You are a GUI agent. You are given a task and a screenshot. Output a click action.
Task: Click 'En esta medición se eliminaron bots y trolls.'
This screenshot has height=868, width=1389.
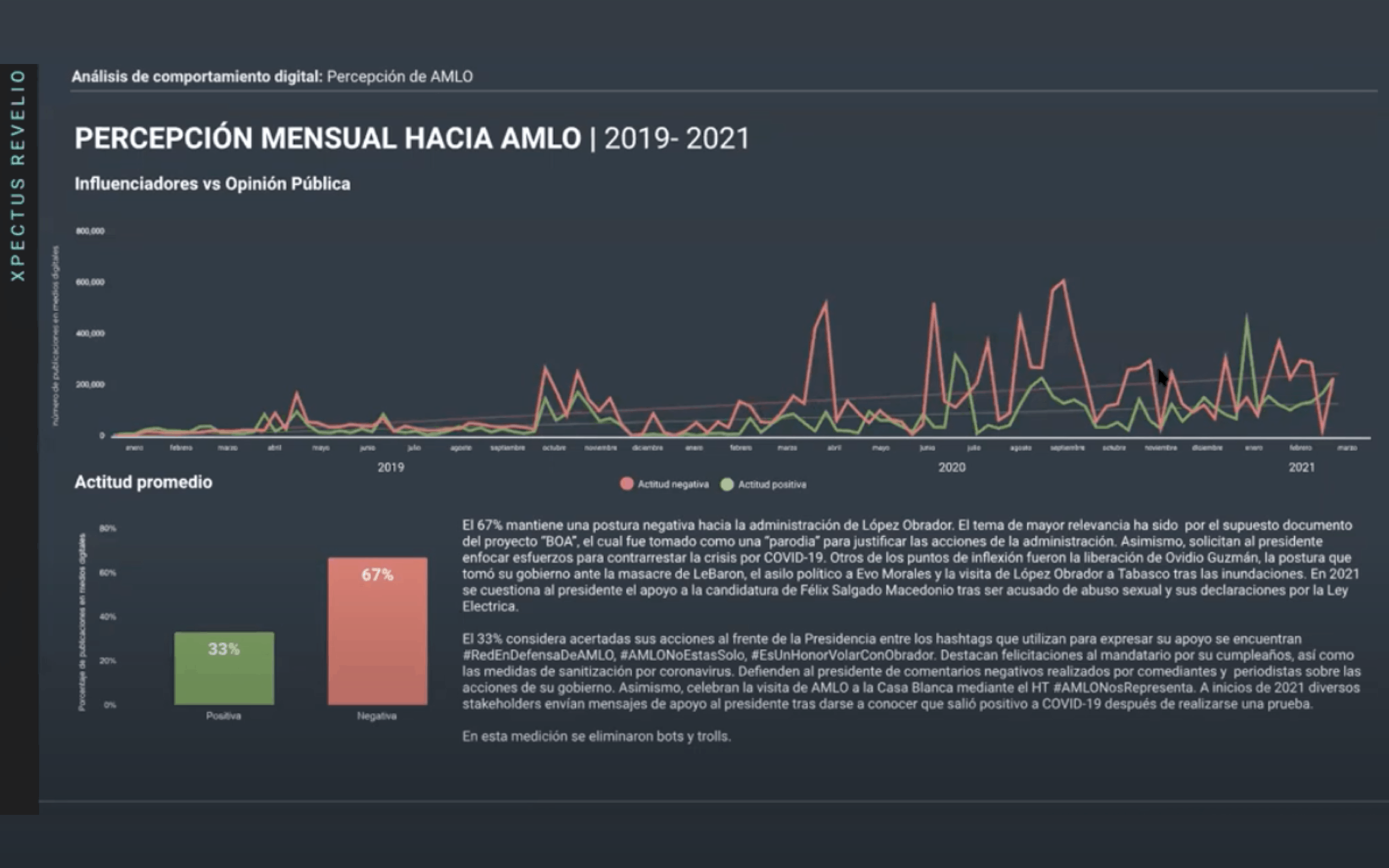tap(597, 736)
